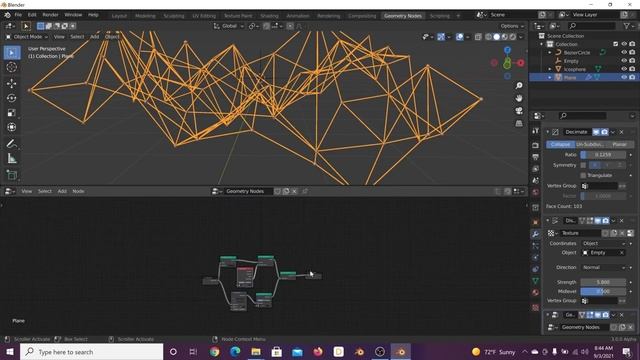Click the Strength value slider
This screenshot has height=360, width=640.
tap(603, 282)
